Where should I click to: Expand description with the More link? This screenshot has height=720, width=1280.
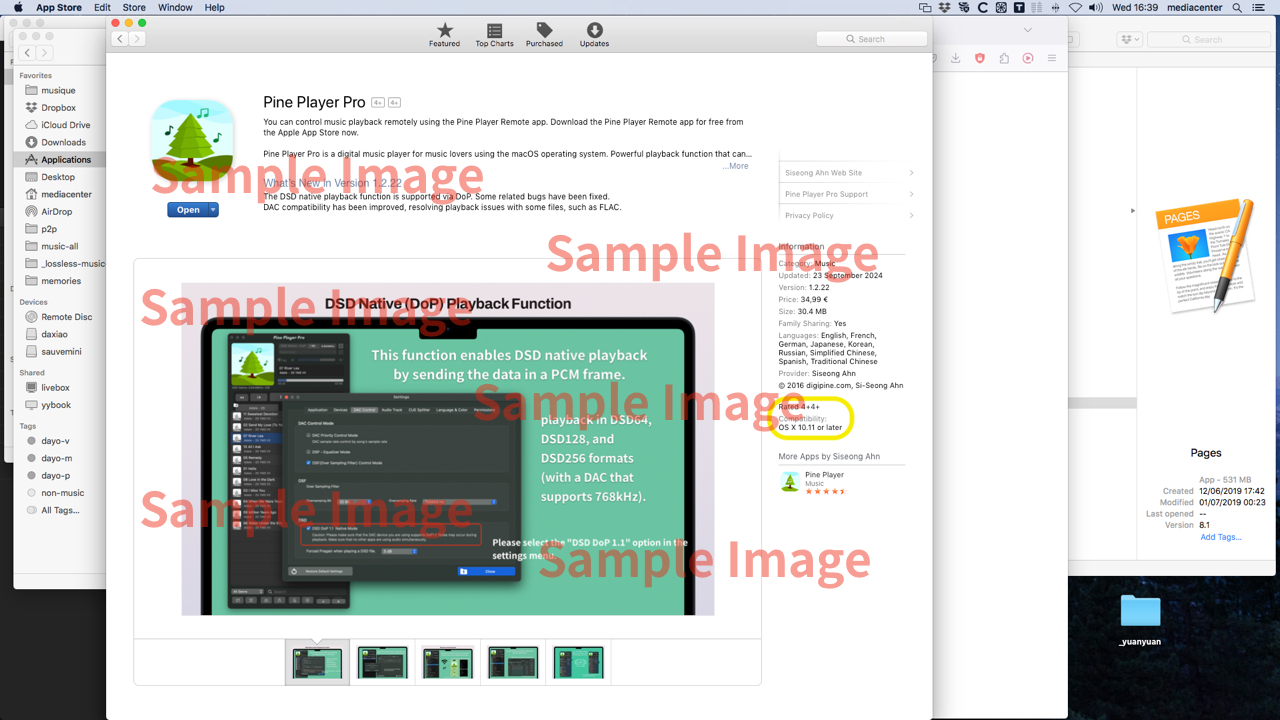735,166
